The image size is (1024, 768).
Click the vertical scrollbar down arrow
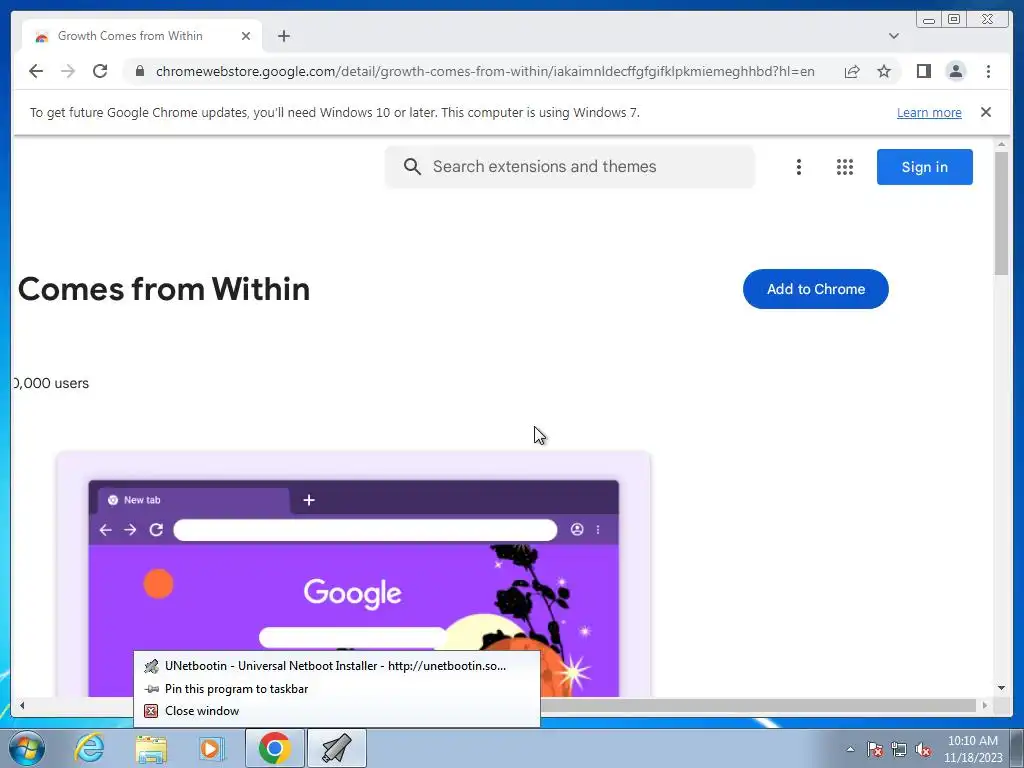coord(1002,688)
